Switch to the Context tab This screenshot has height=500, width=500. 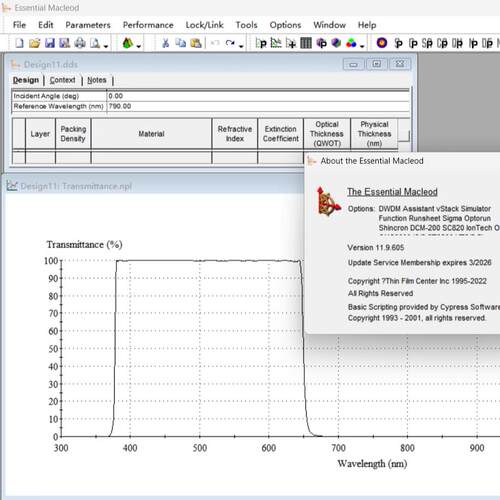(x=62, y=80)
